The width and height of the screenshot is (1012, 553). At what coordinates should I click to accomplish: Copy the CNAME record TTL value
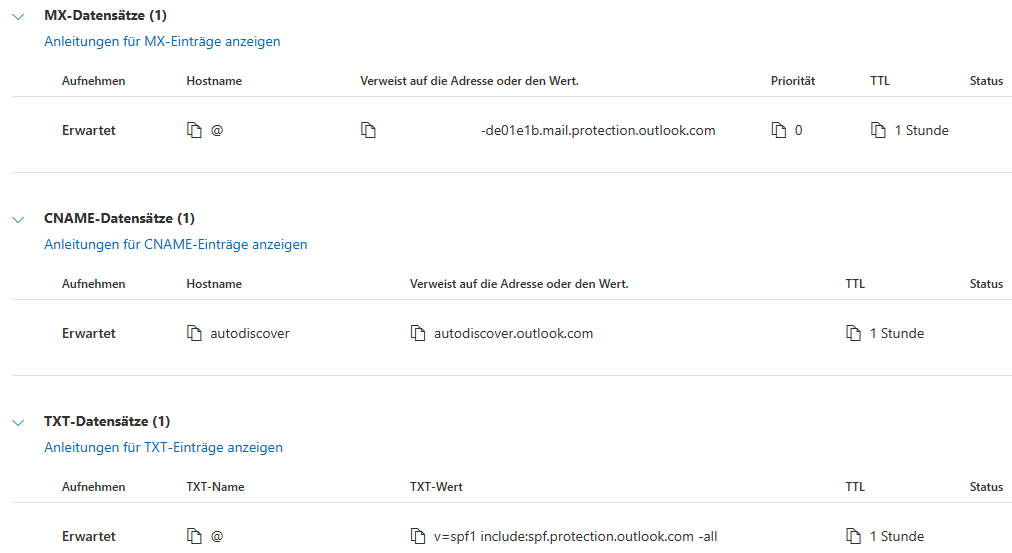click(854, 334)
